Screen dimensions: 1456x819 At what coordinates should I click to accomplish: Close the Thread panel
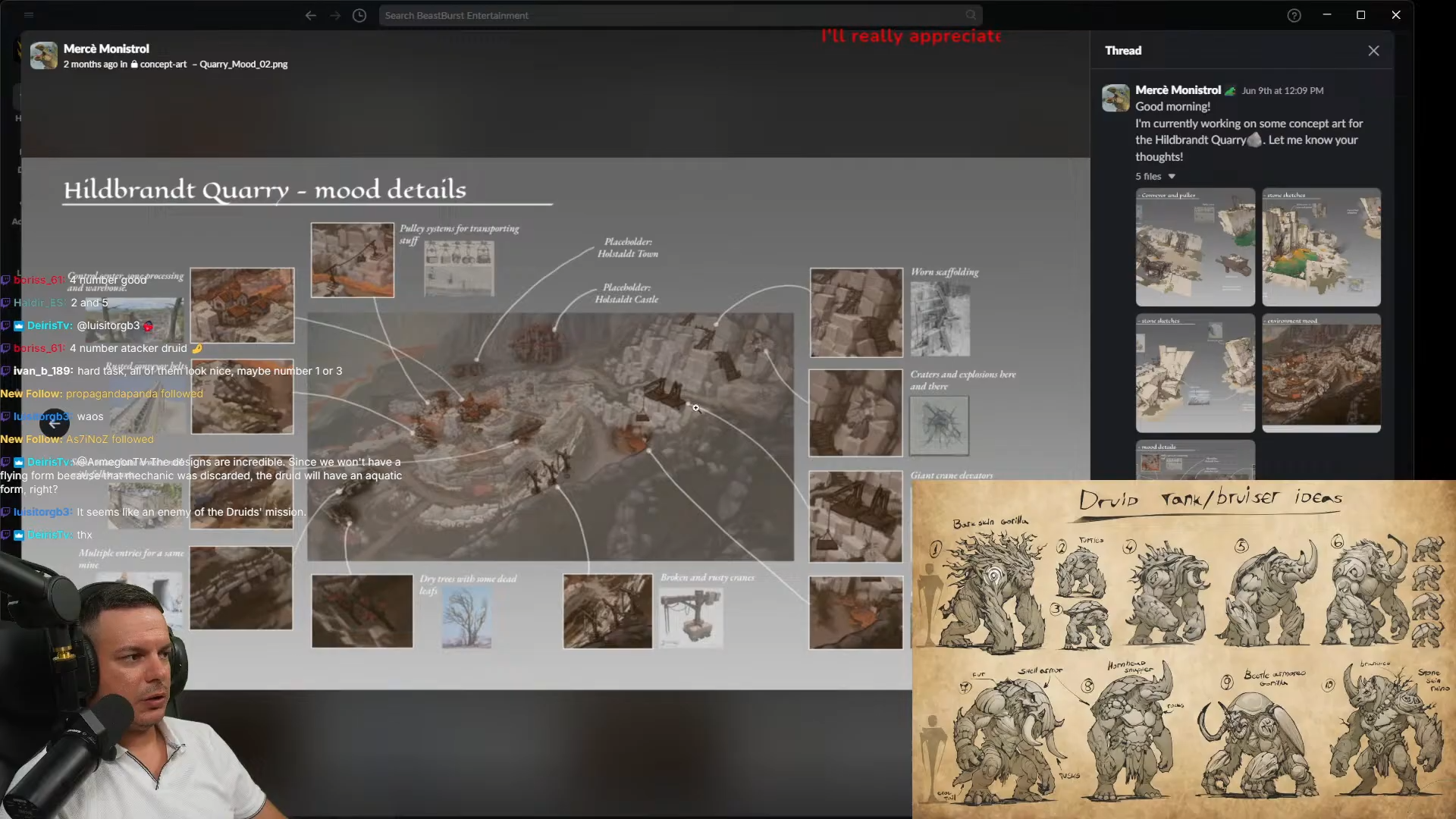(x=1373, y=51)
